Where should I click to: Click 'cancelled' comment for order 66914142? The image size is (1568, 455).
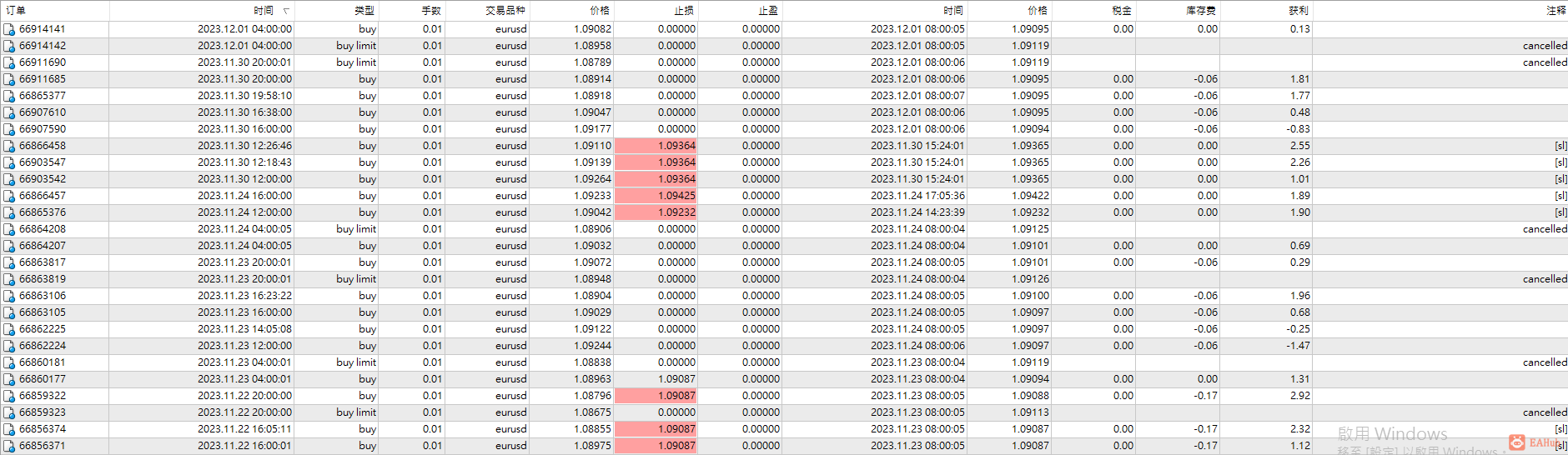(x=1545, y=46)
